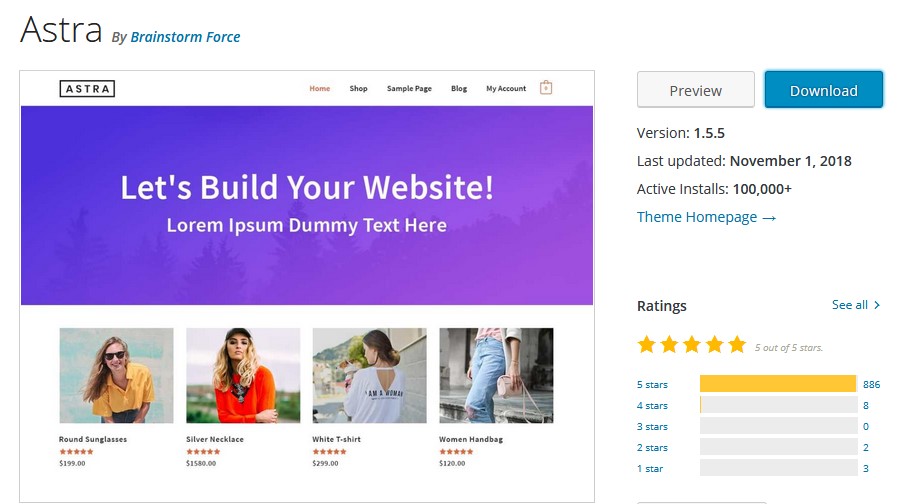Select Shop in theme screenshot menu
901x504 pixels.
click(x=359, y=89)
